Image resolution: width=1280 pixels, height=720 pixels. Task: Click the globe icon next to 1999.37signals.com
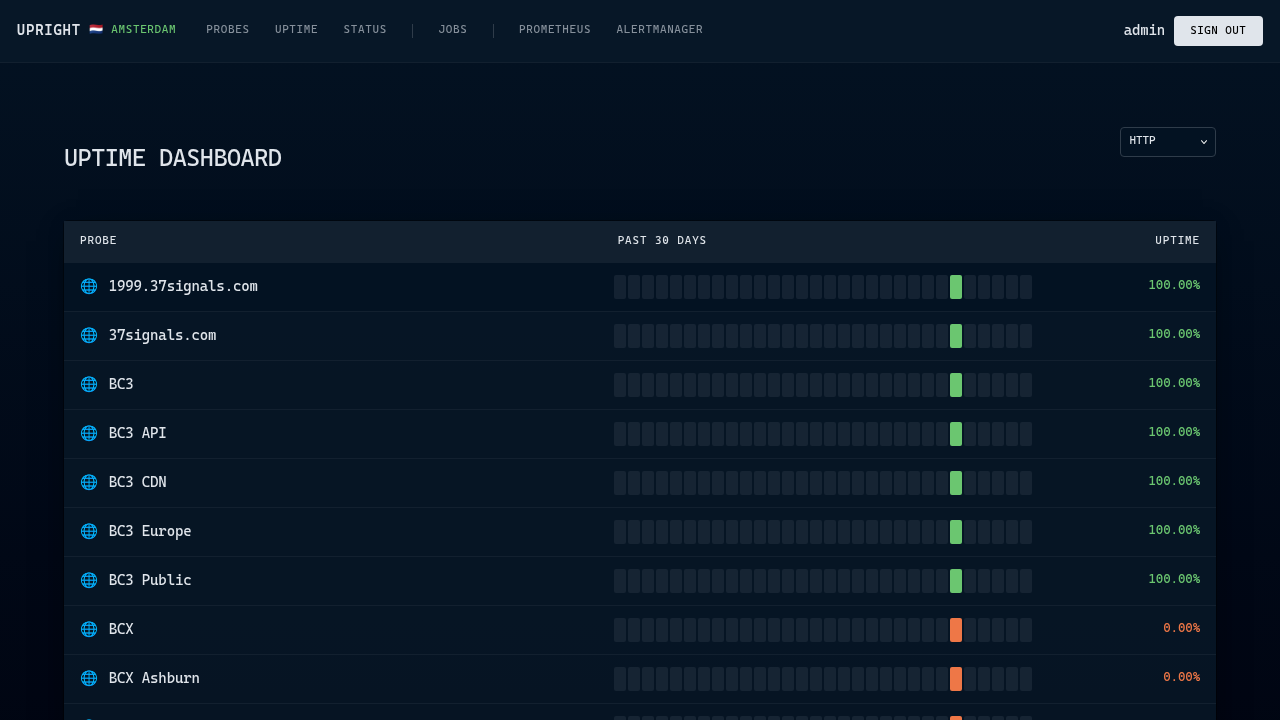pos(89,286)
